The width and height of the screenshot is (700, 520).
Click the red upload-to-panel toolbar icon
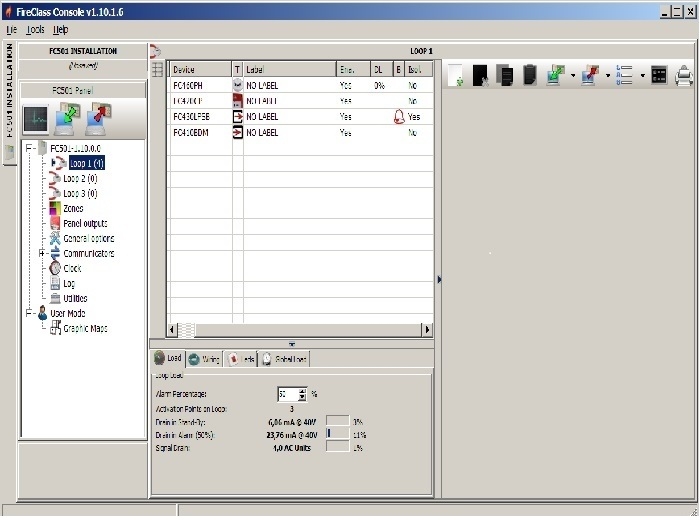(590, 75)
